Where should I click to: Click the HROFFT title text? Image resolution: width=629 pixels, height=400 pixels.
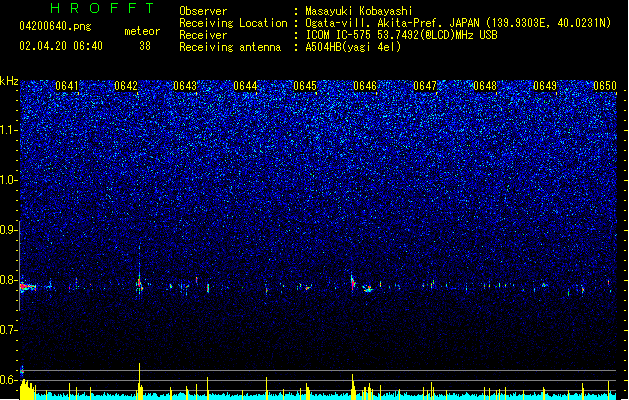click(103, 8)
